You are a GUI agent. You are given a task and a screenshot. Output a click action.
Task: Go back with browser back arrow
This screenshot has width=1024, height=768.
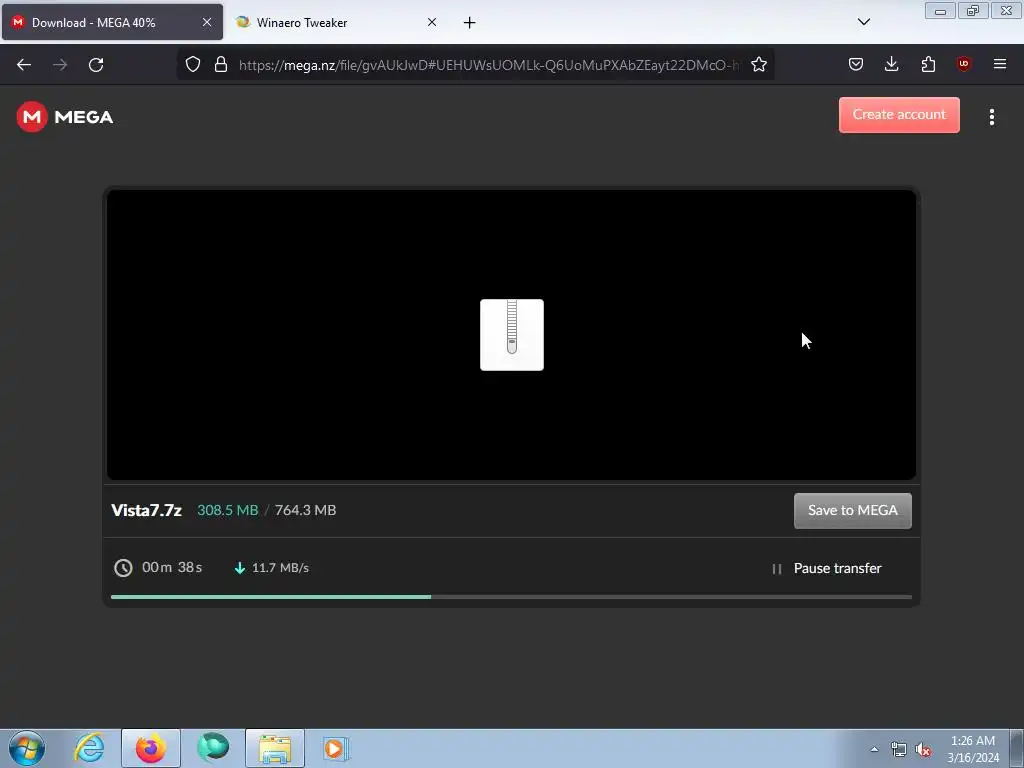(24, 65)
